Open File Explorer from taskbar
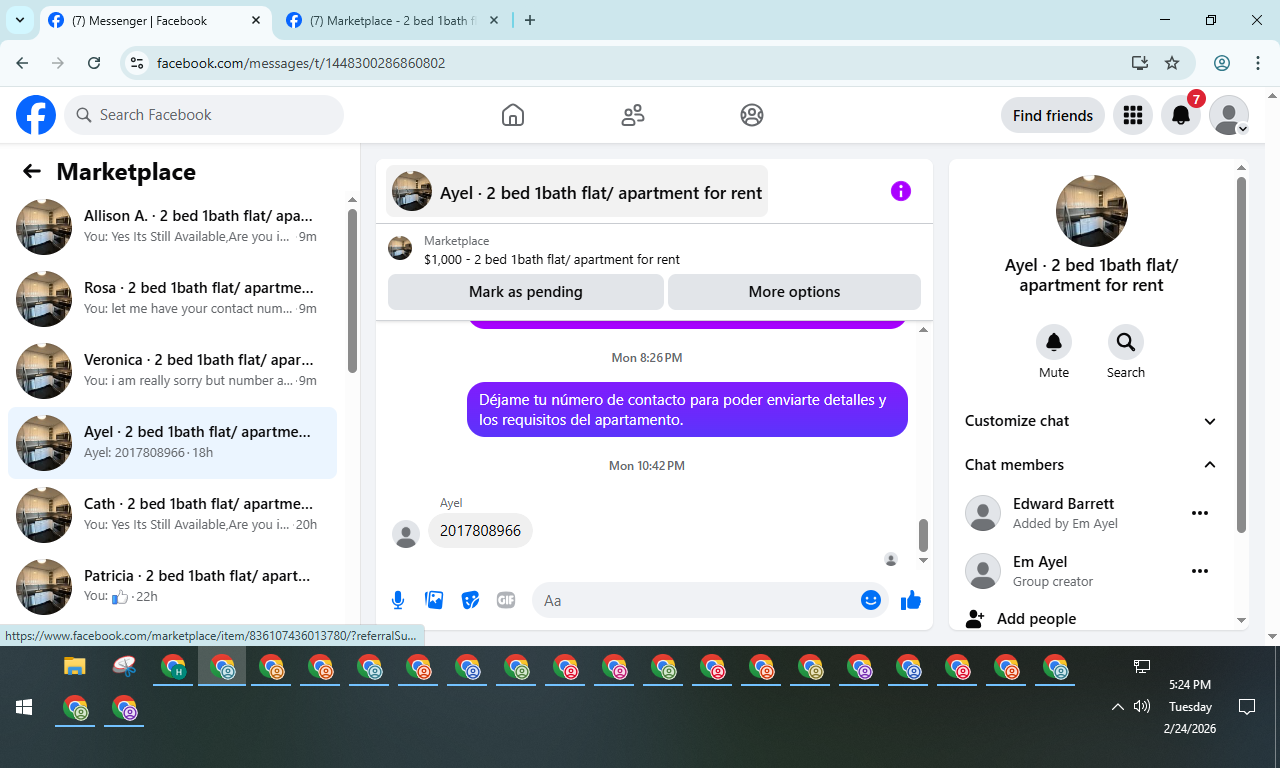 [75, 667]
